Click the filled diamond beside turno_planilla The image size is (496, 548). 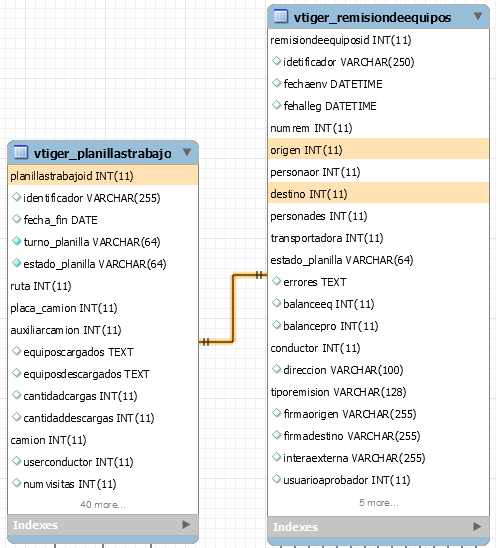point(16,241)
